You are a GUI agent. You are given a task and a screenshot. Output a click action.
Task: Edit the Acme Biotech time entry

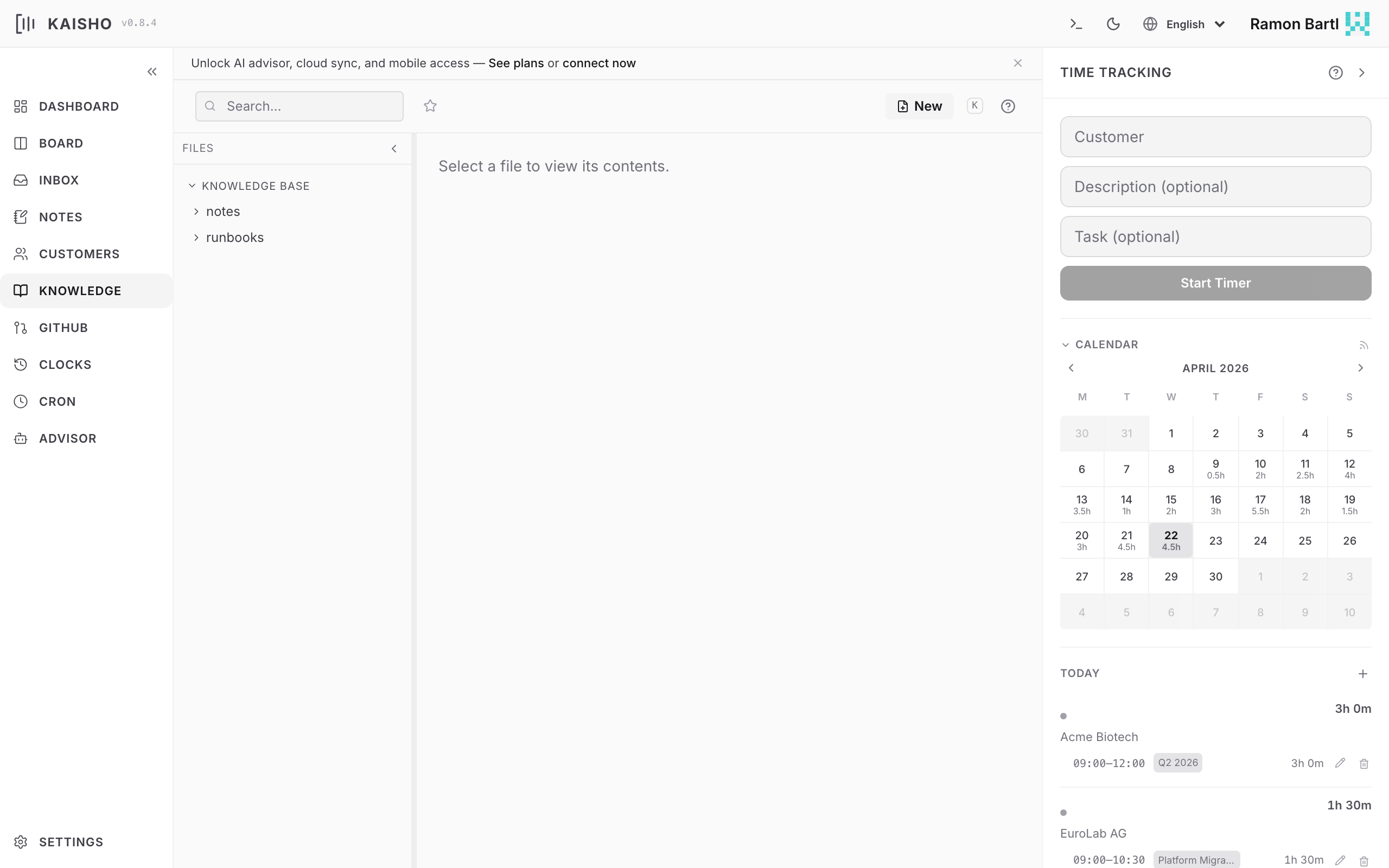pyautogui.click(x=1340, y=763)
